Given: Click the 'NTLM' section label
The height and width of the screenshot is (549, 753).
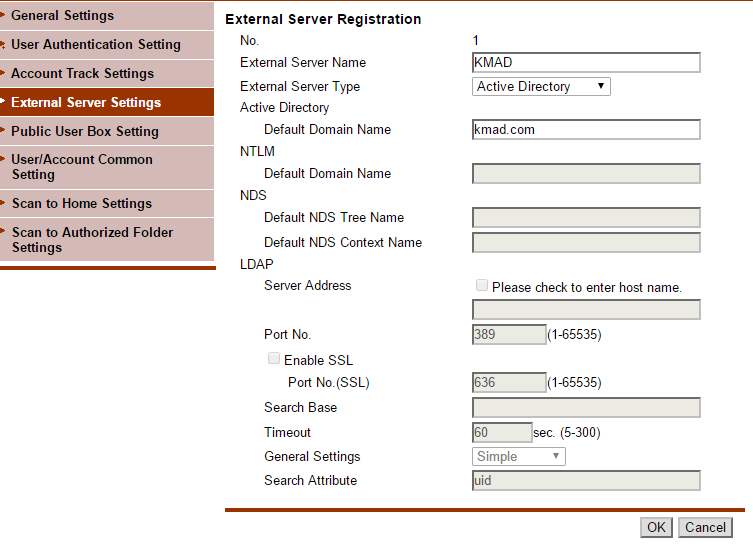Looking at the screenshot, I should pos(257,151).
